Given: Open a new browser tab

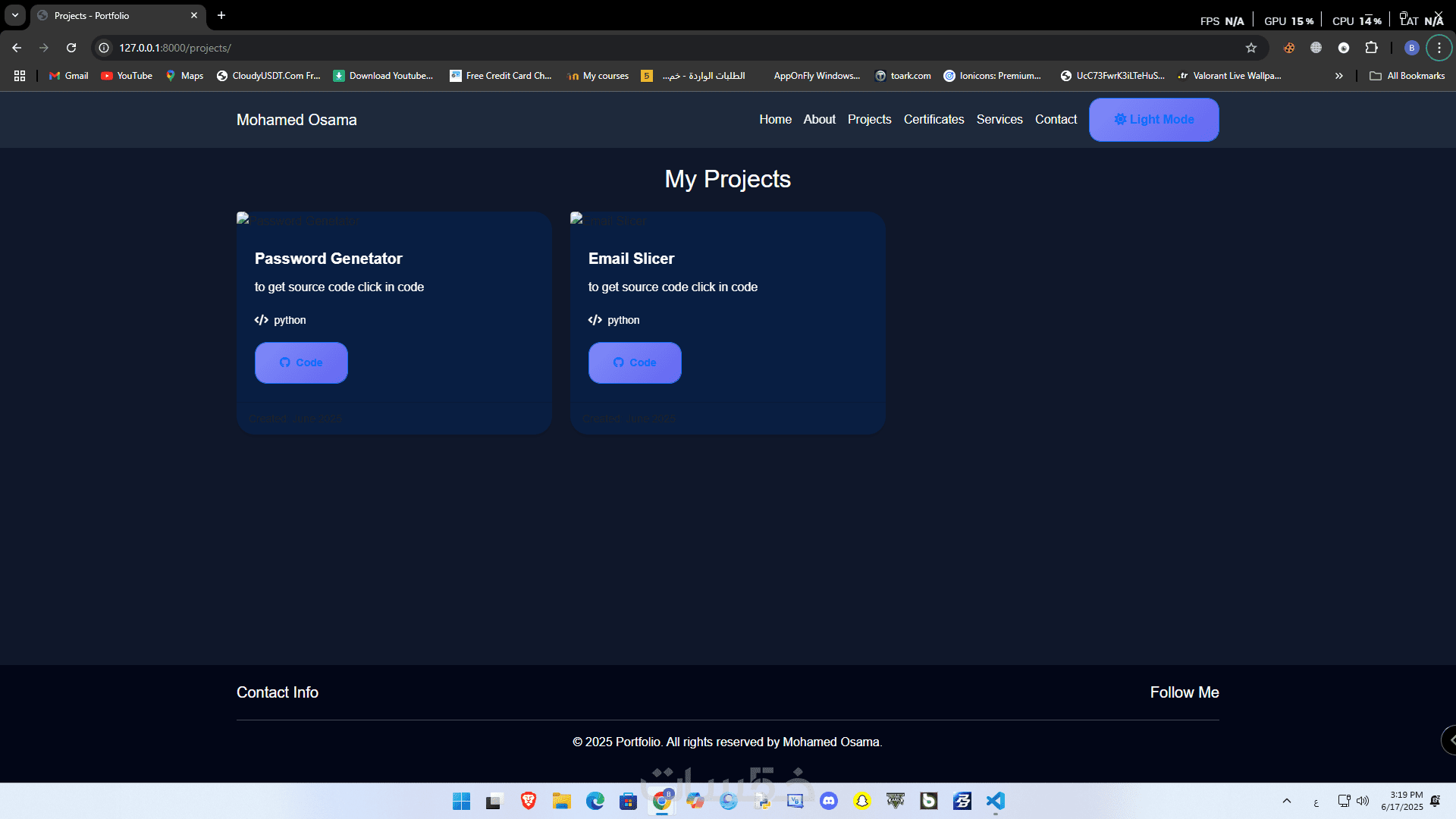Looking at the screenshot, I should 221,15.
